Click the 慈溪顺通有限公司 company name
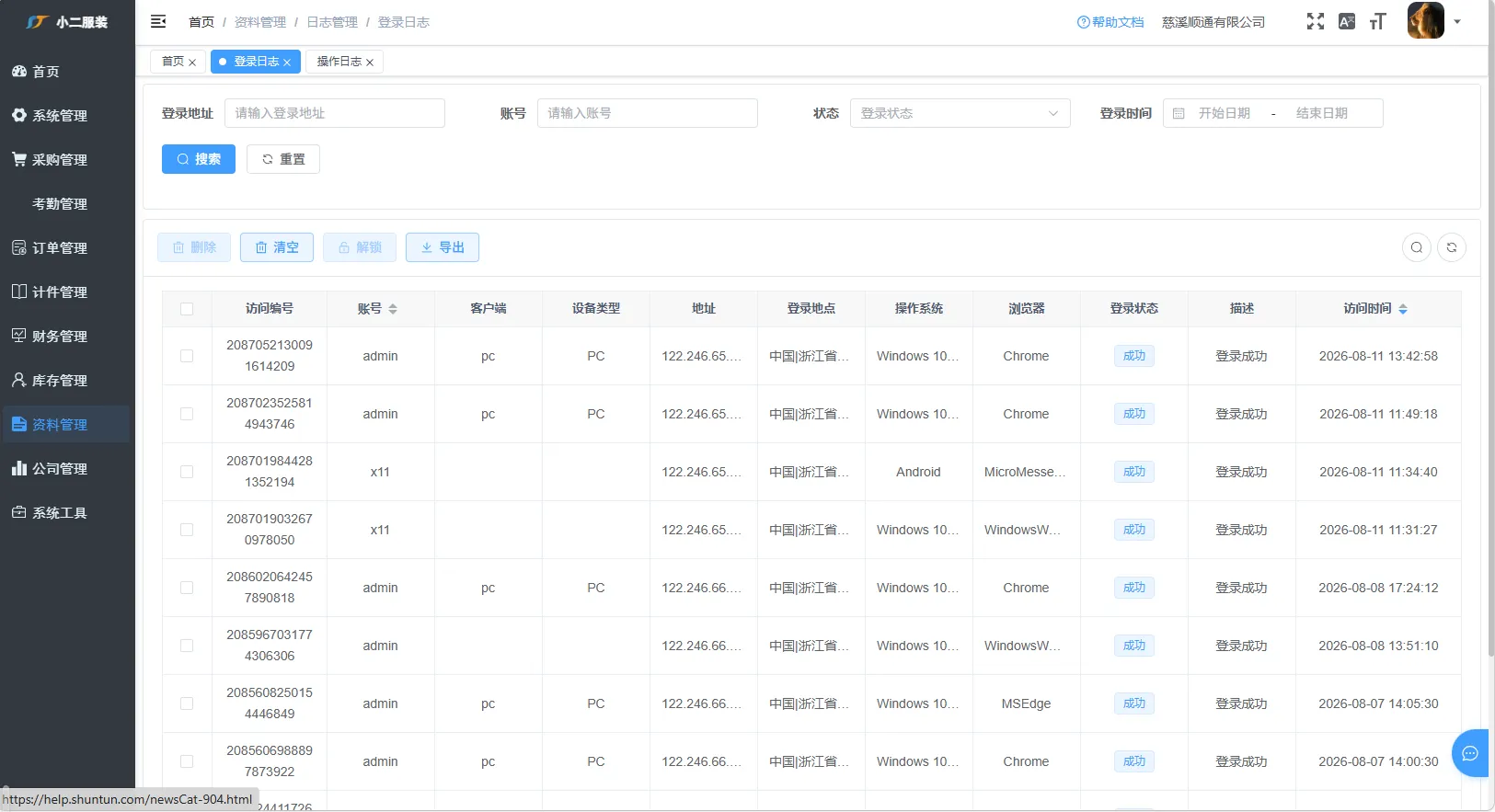 pos(1213,22)
